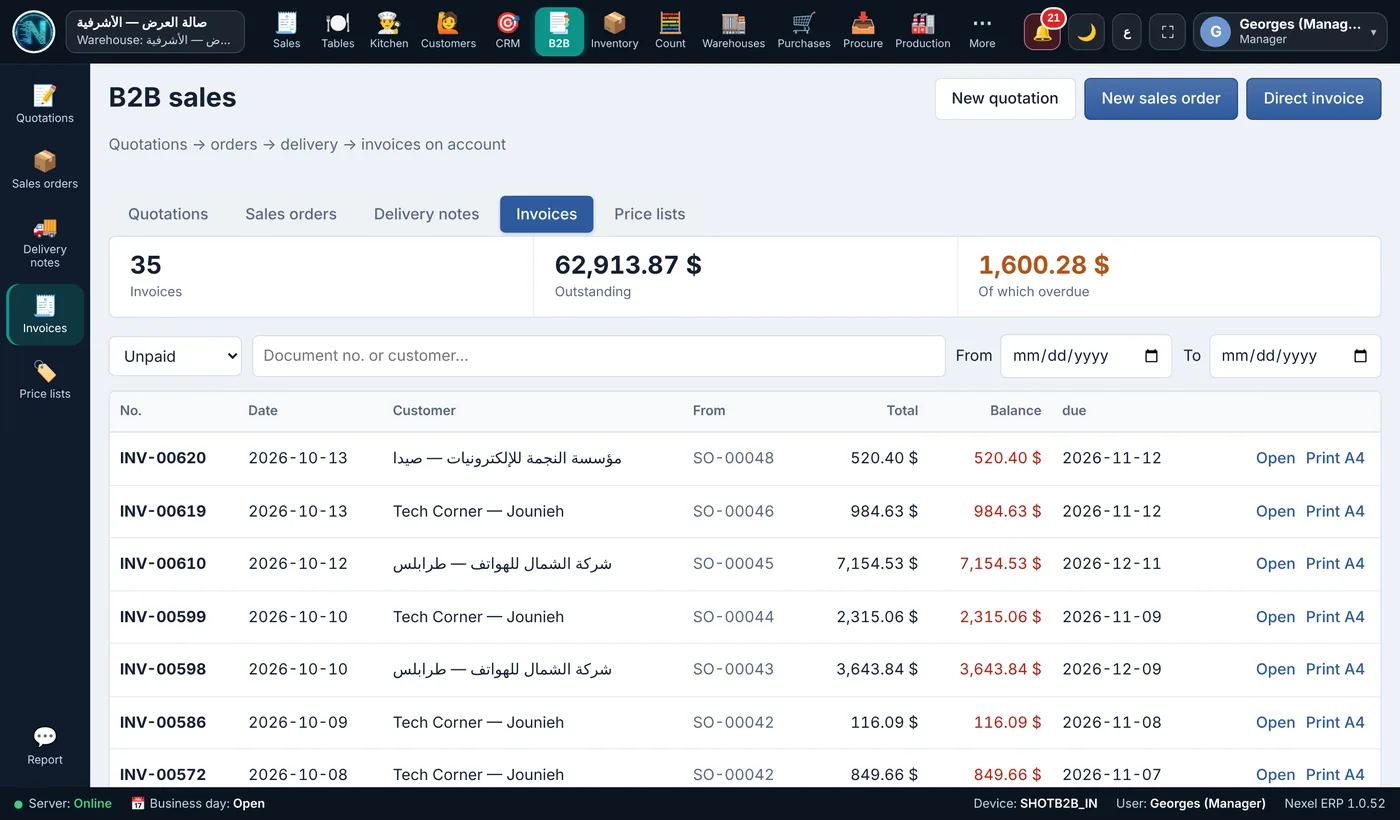Open the Count module
The width and height of the screenshot is (1400, 820).
tap(670, 31)
